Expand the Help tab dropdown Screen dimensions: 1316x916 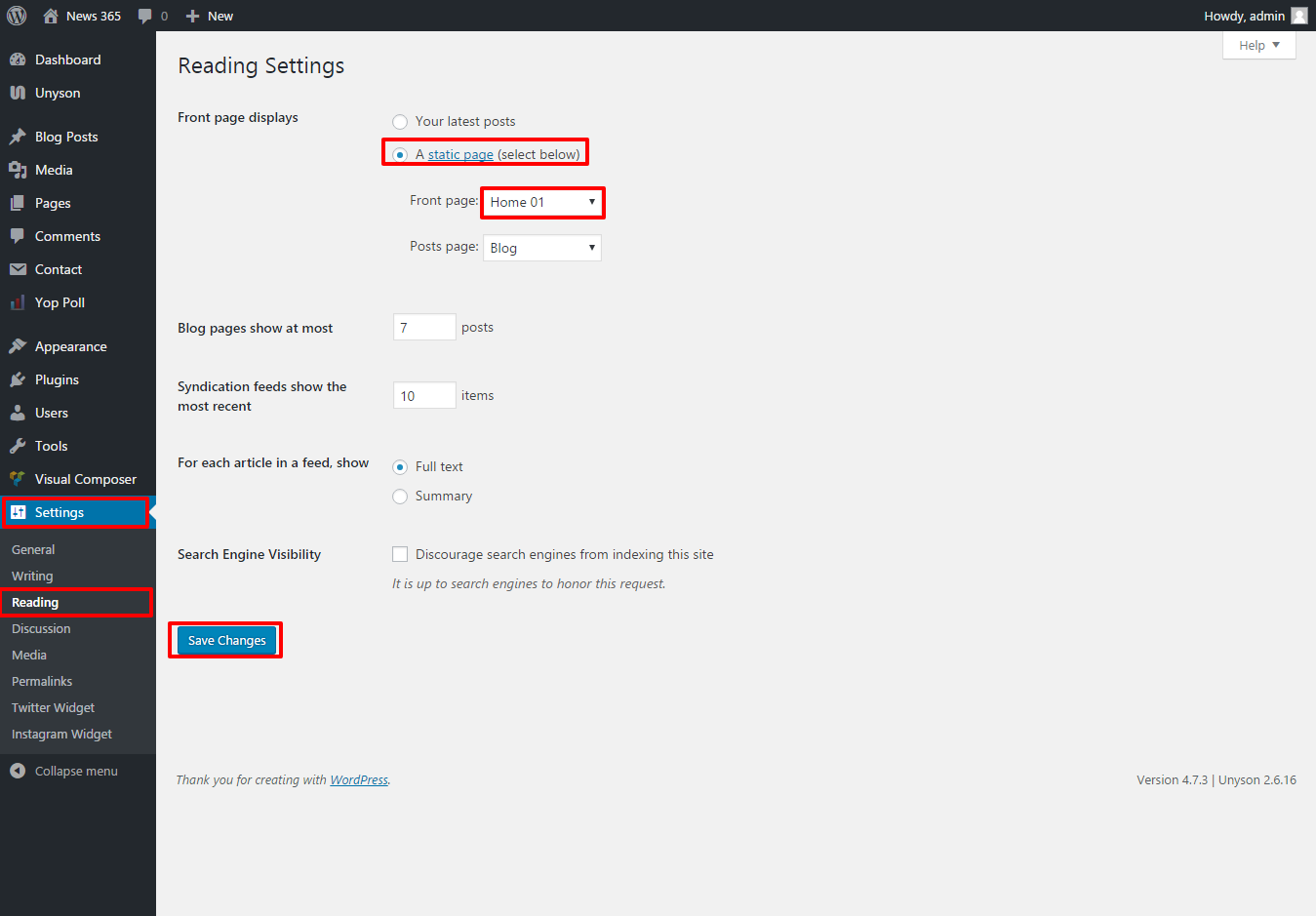click(x=1259, y=45)
